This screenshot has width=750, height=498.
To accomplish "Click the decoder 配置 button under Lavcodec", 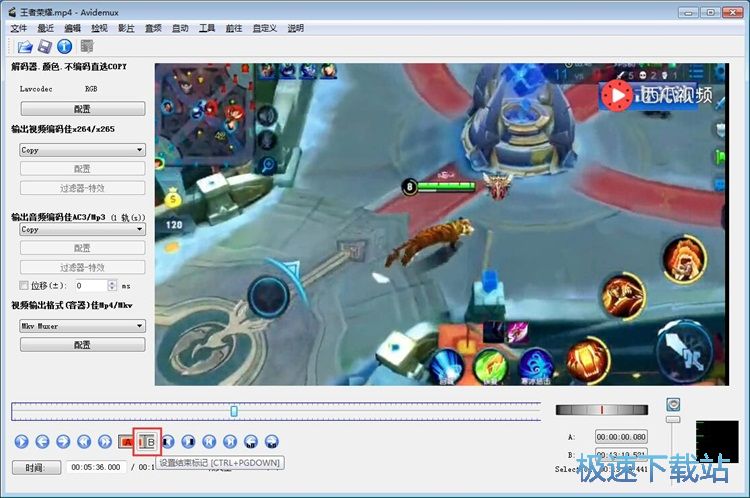I will coord(82,109).
